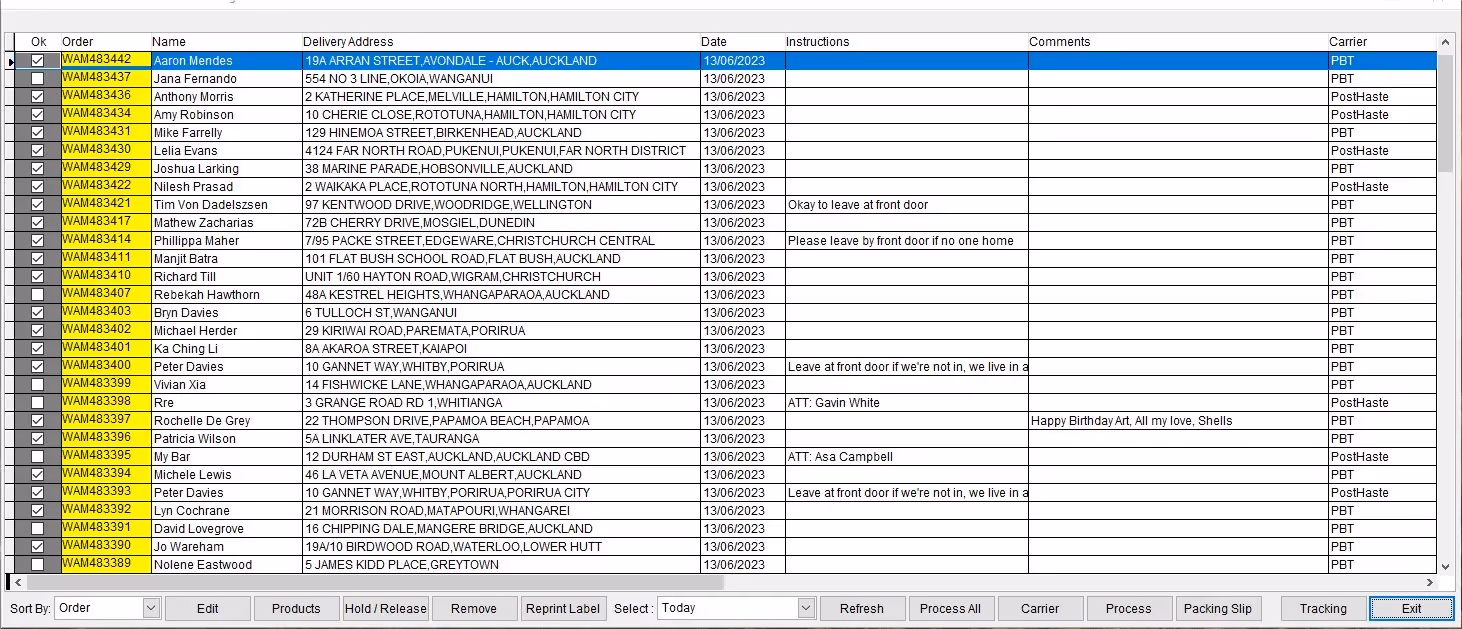Refresh the order list
This screenshot has width=1462, height=629.
(861, 608)
